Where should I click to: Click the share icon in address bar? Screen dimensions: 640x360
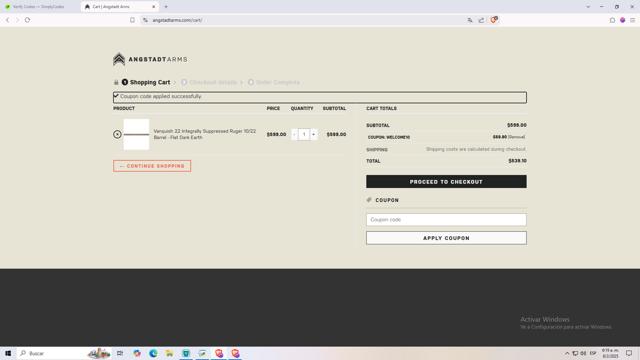click(482, 20)
